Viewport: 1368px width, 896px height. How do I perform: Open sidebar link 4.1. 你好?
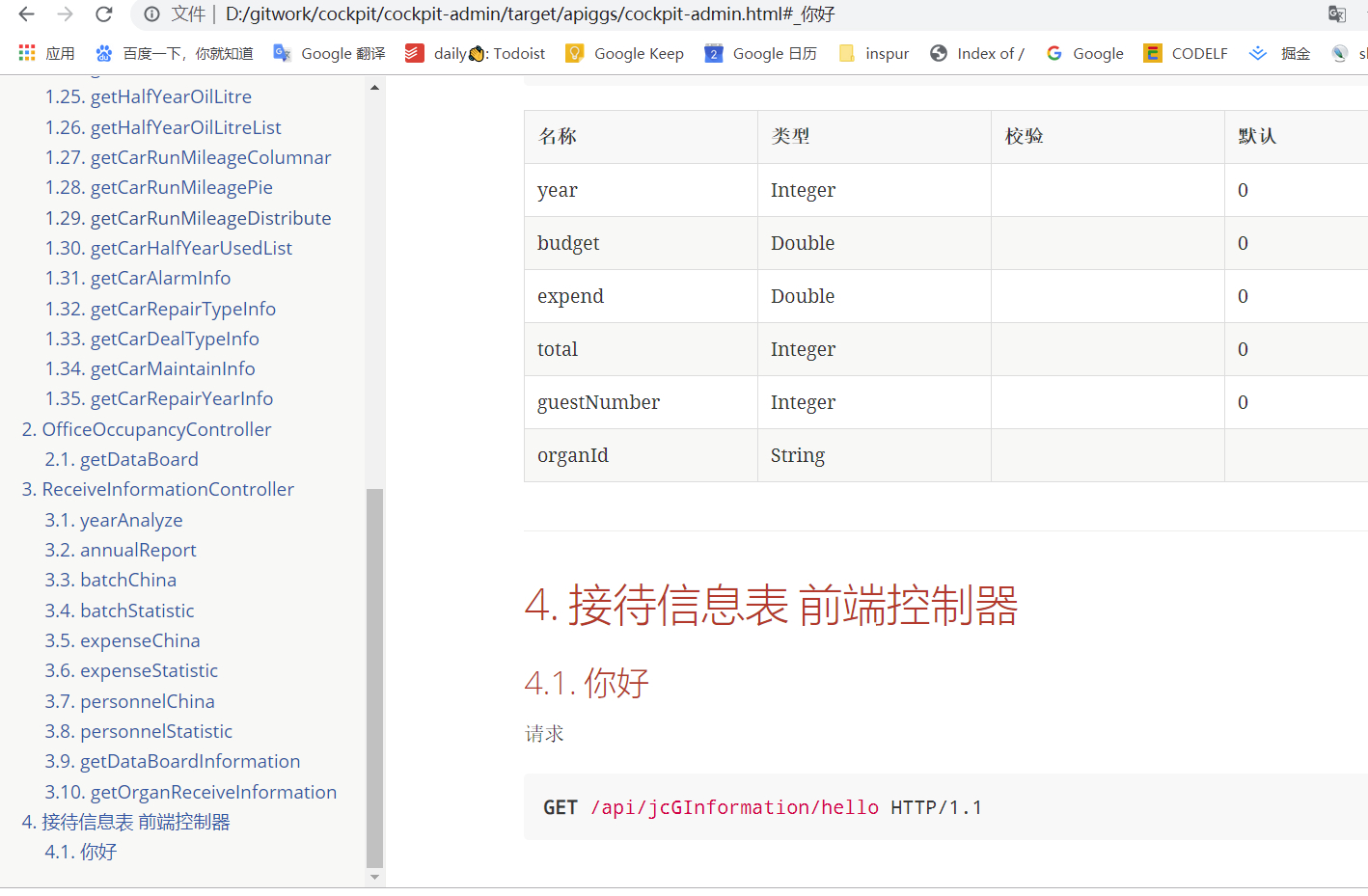click(x=80, y=852)
